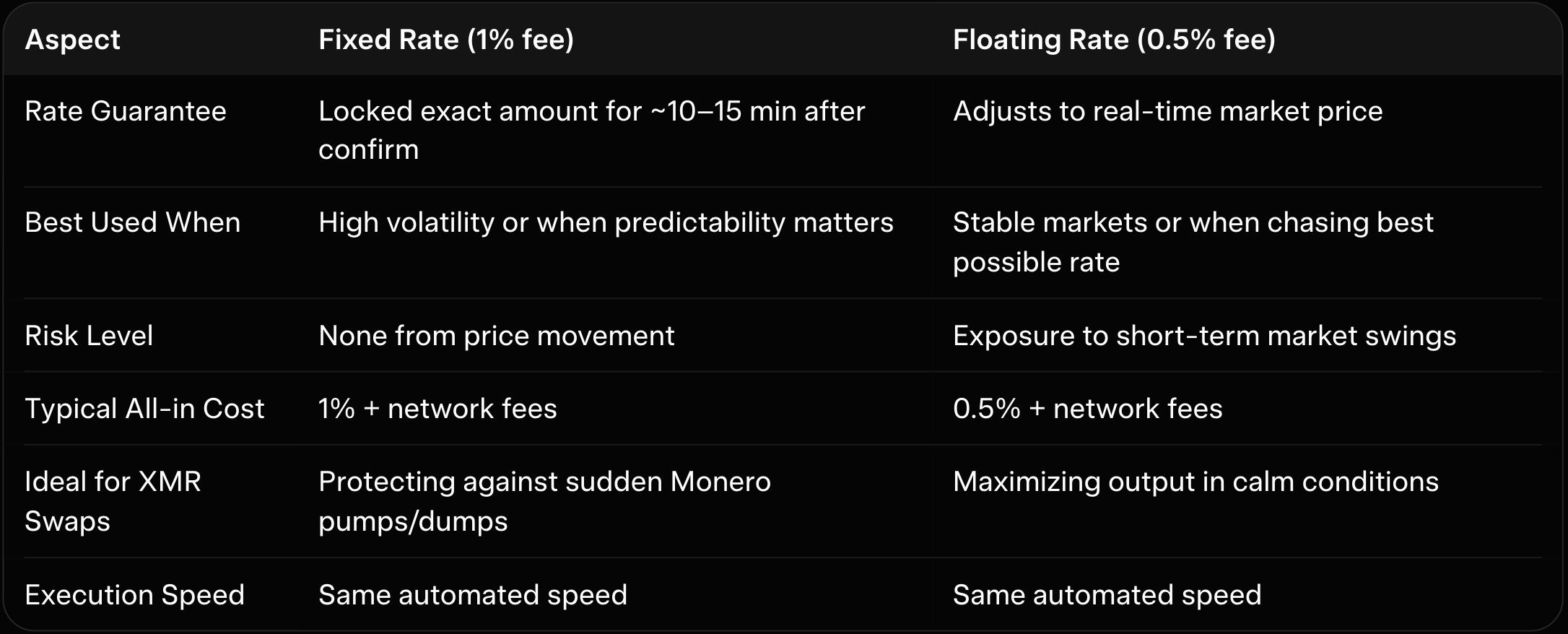Select High volatility predictability cell
Image resolution: width=1568 pixels, height=634 pixels.
pyautogui.click(x=605, y=222)
